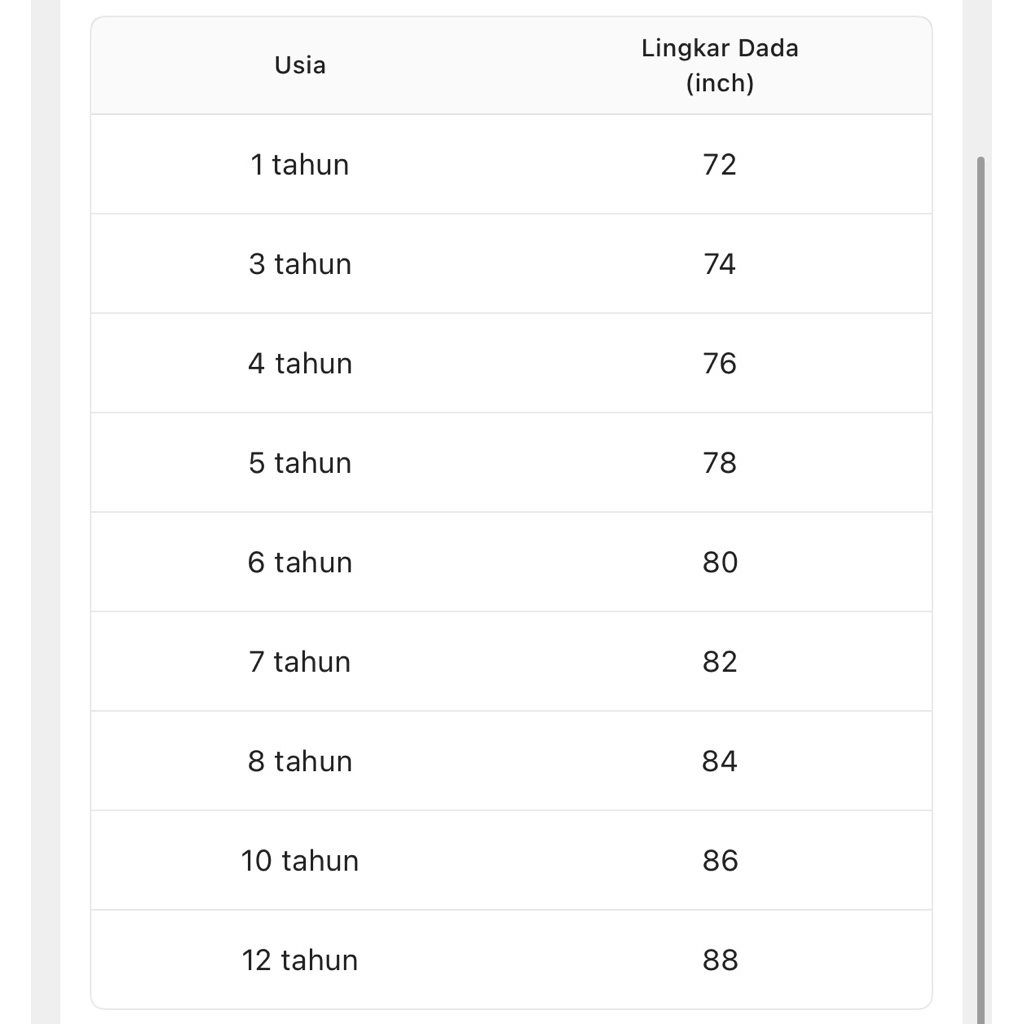1024x1024 pixels.
Task: Select the 5 tahun age cell
Action: click(300, 463)
